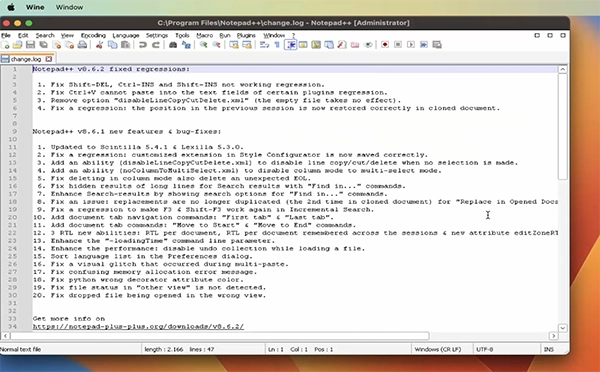Image resolution: width=600 pixels, height=372 pixels.
Task: Click the Open file folder icon
Action: click(18, 45)
